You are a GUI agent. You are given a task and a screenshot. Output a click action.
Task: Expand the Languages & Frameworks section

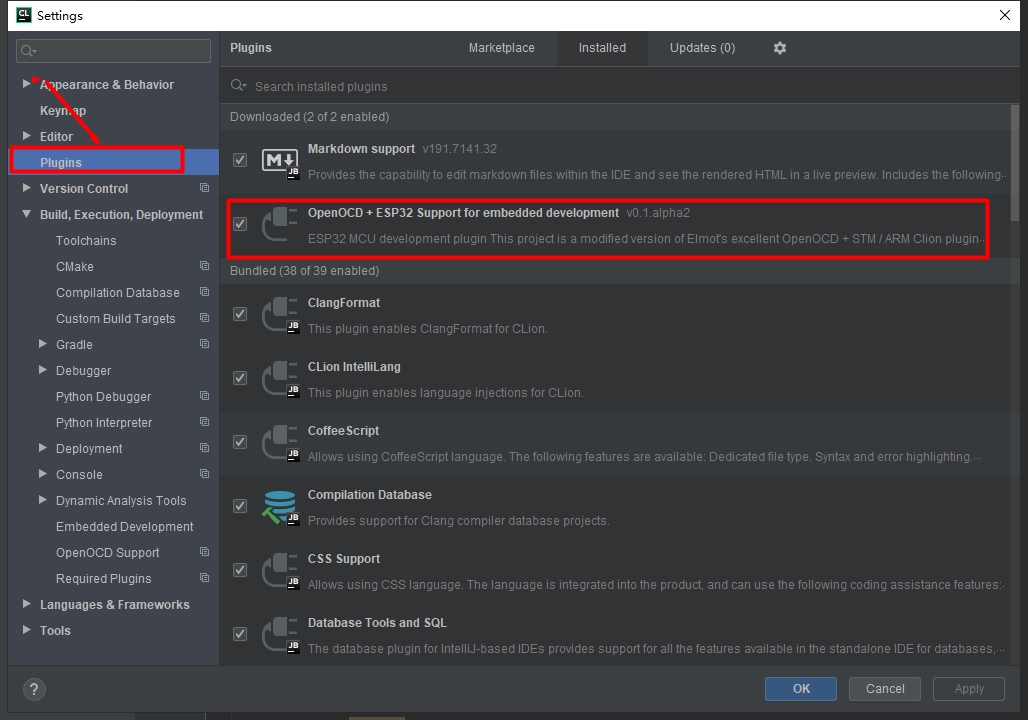[x=27, y=604]
